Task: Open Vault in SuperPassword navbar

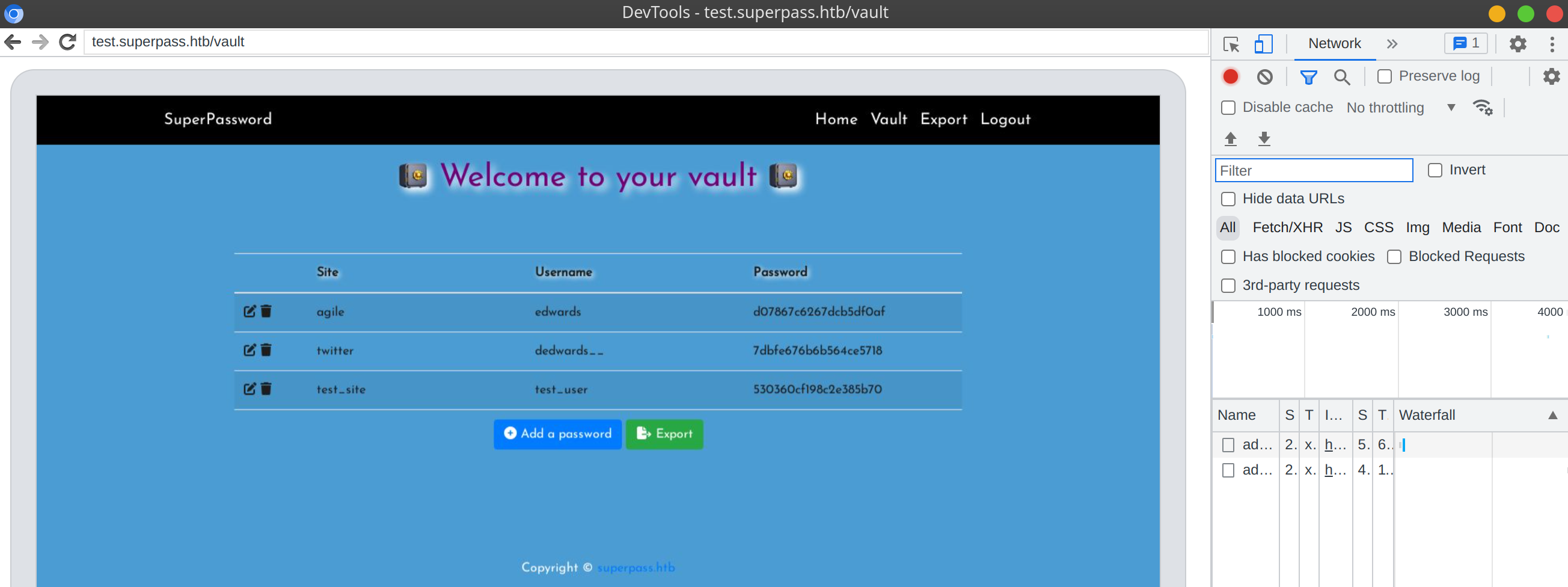Action: click(x=889, y=119)
